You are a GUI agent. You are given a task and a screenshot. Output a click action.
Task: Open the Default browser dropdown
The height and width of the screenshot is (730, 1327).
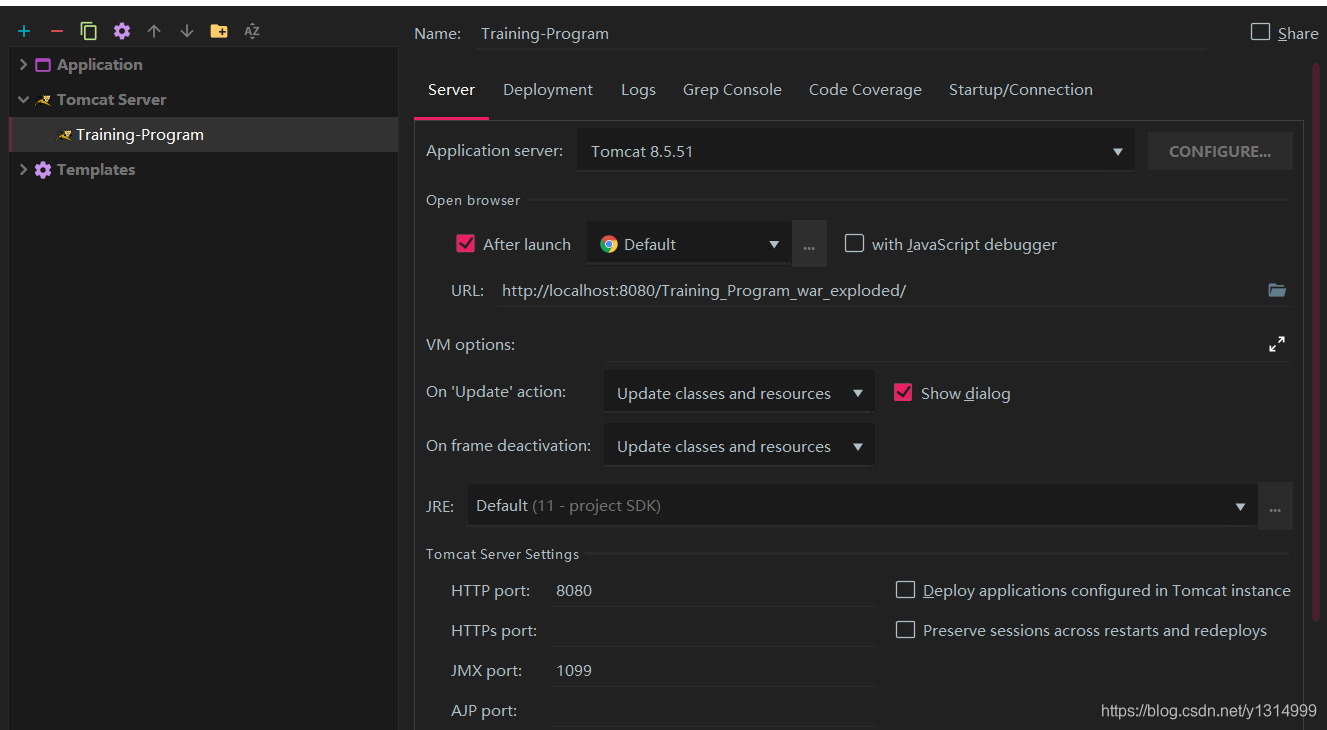689,244
